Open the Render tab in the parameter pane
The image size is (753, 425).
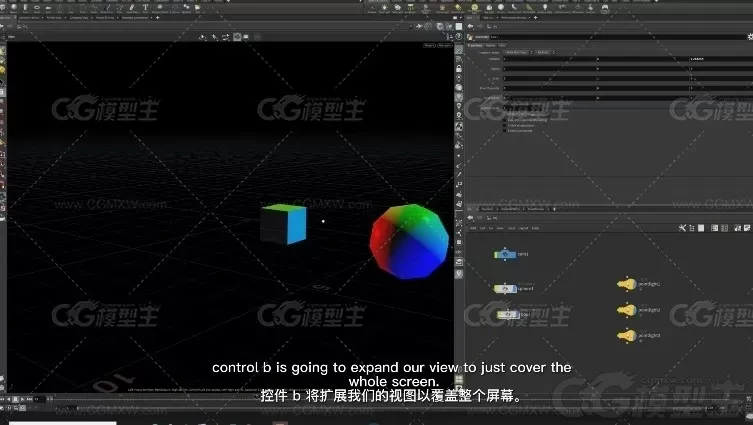click(491, 46)
